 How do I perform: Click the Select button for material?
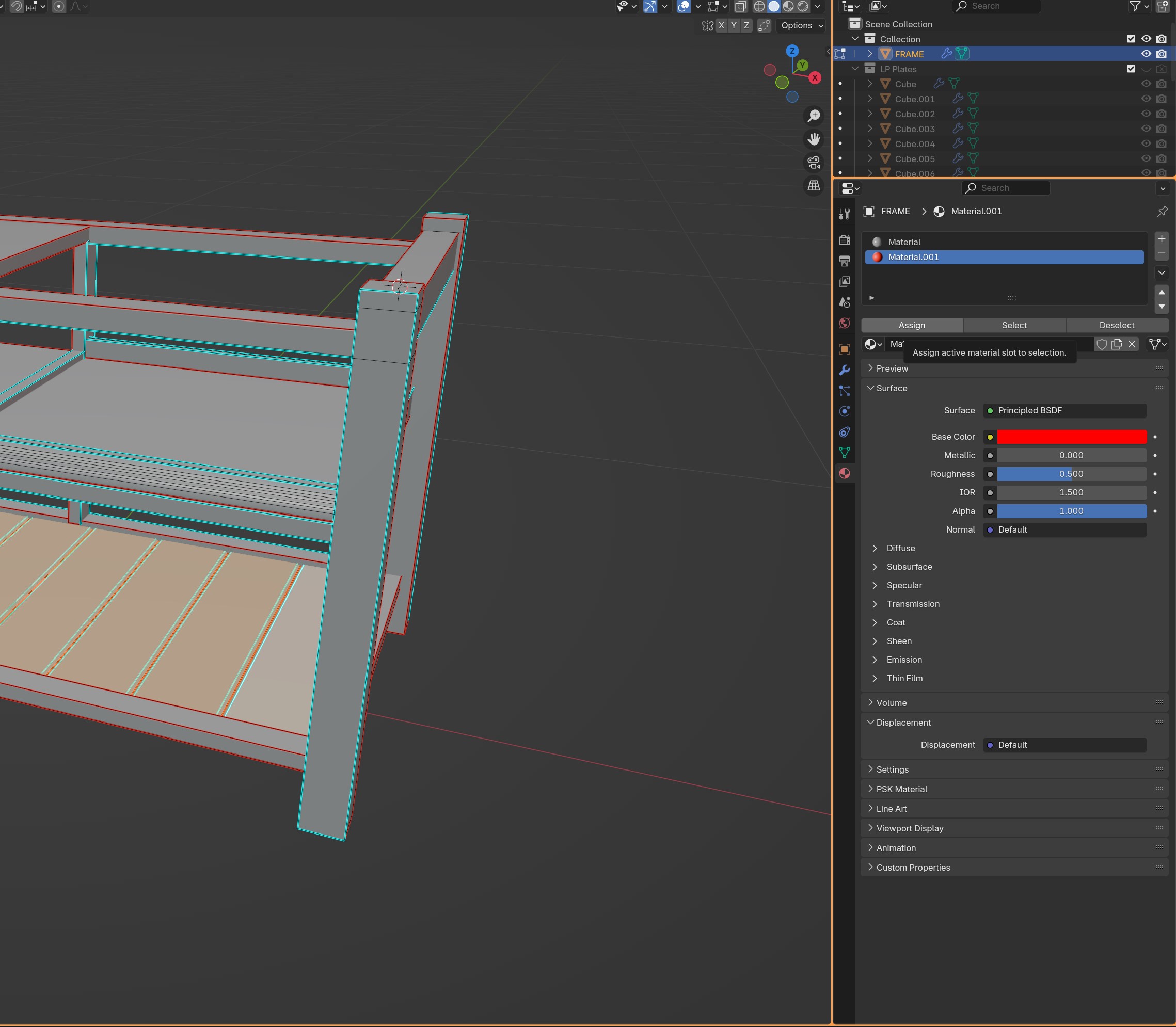tap(1014, 325)
